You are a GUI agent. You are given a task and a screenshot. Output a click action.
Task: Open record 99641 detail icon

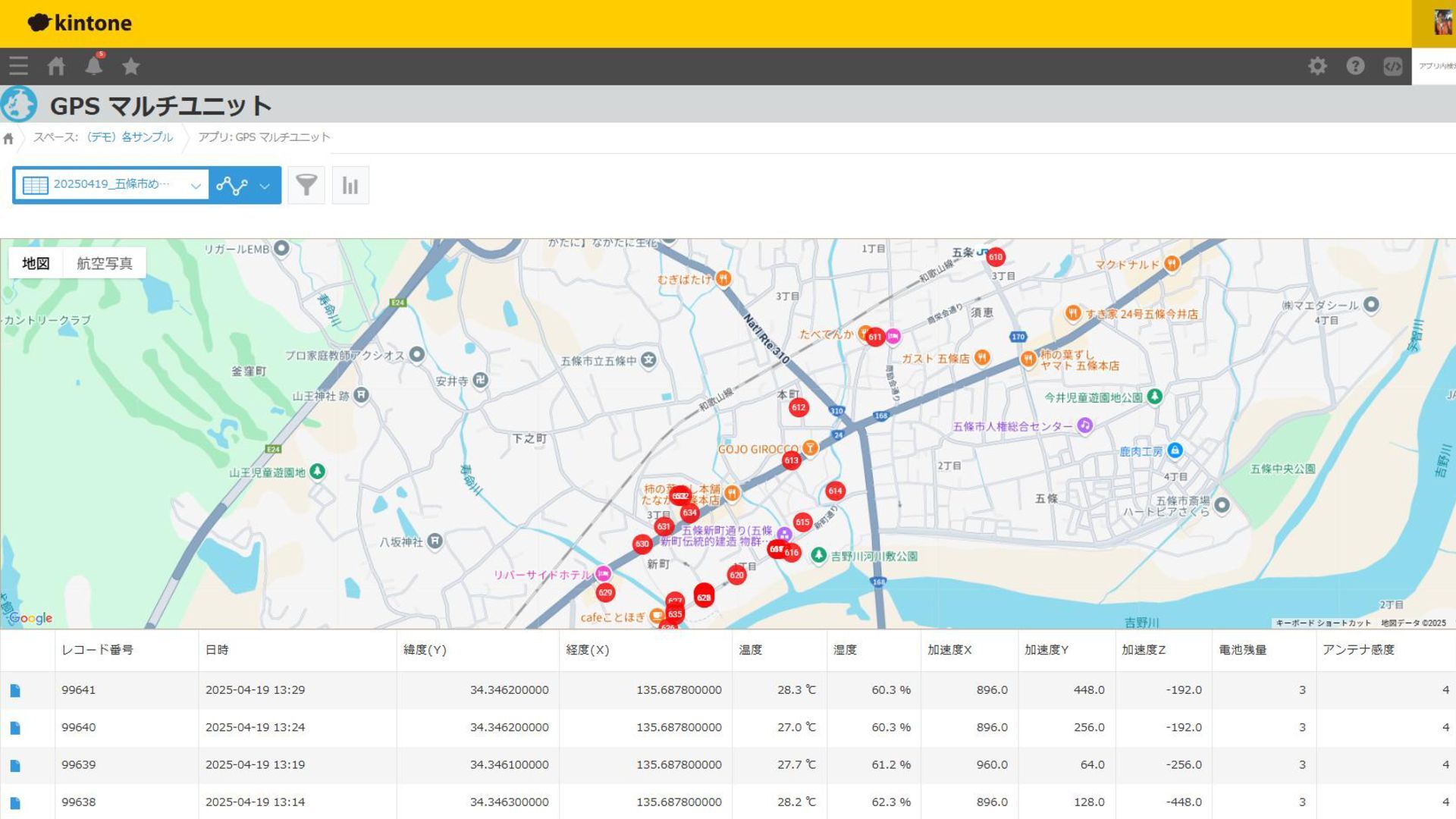(x=15, y=690)
